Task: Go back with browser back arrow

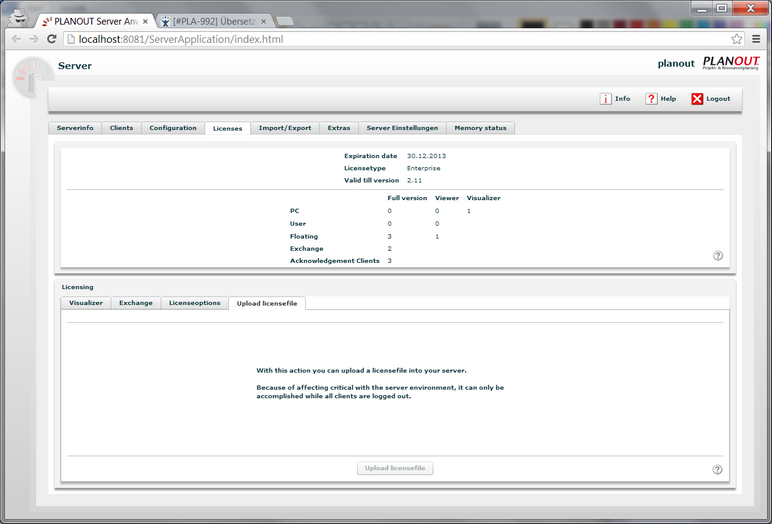Action: tap(16, 39)
